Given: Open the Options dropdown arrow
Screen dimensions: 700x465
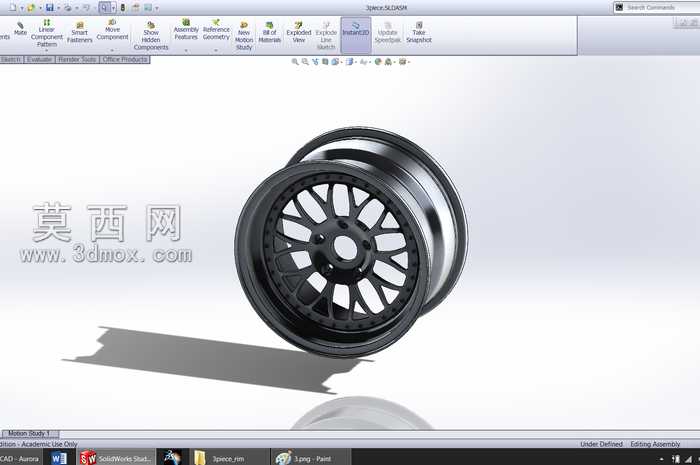Looking at the screenshot, I should (156, 8).
